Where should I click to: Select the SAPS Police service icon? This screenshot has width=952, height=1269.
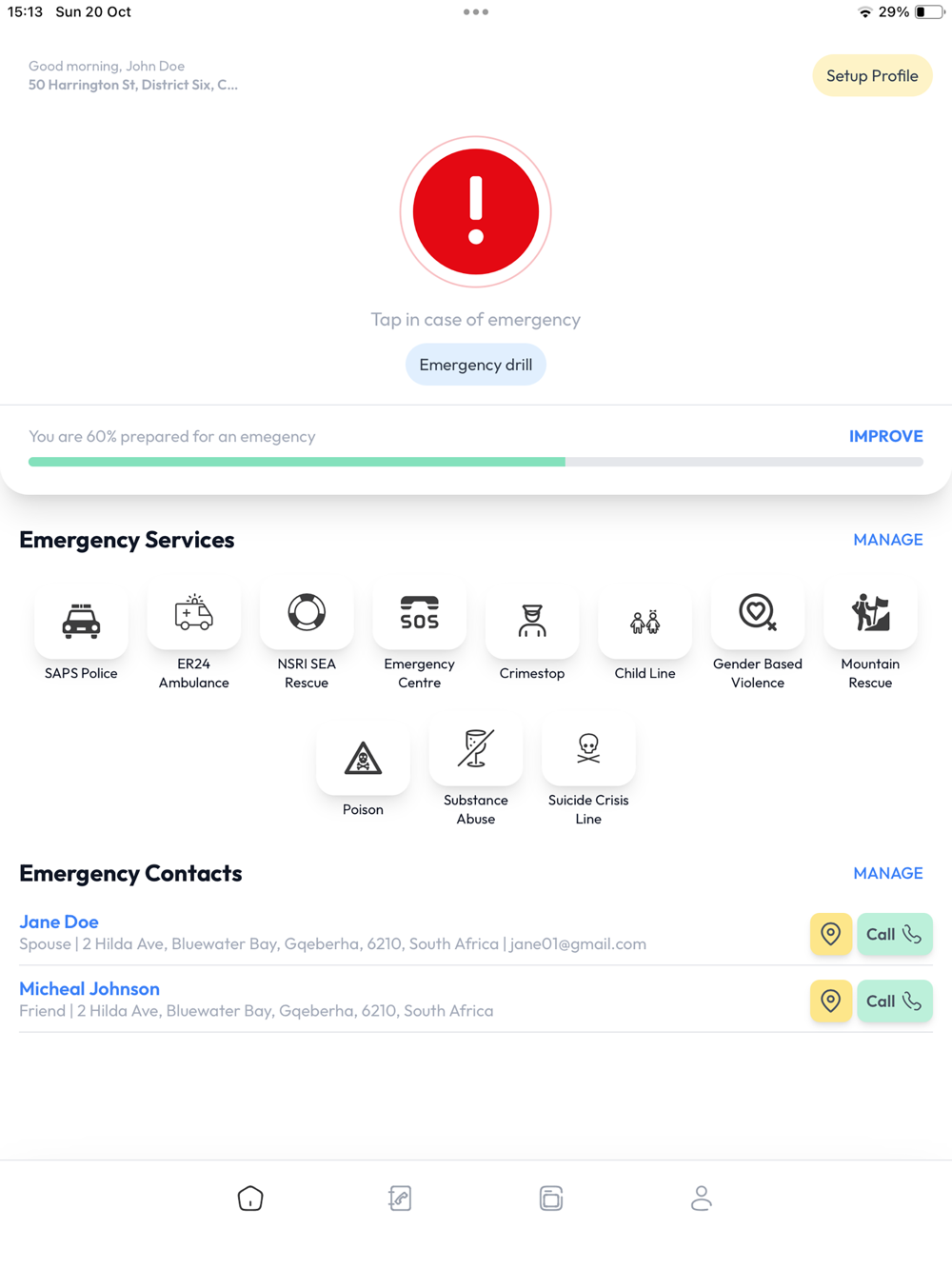pyautogui.click(x=81, y=622)
